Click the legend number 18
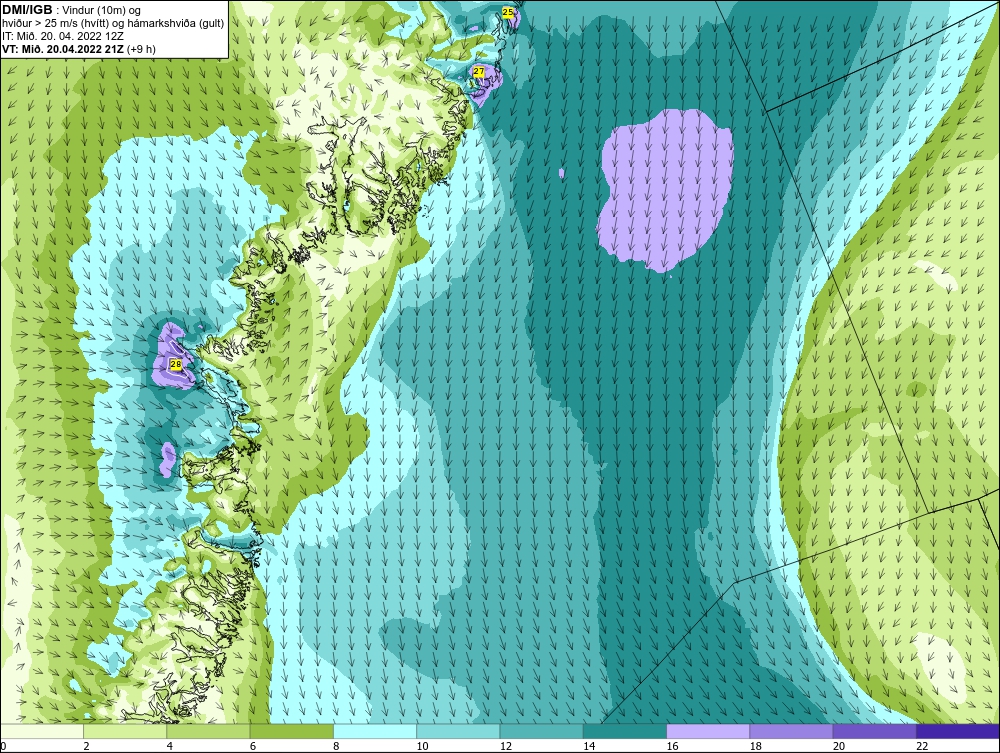This screenshot has width=1000, height=753. [756, 747]
